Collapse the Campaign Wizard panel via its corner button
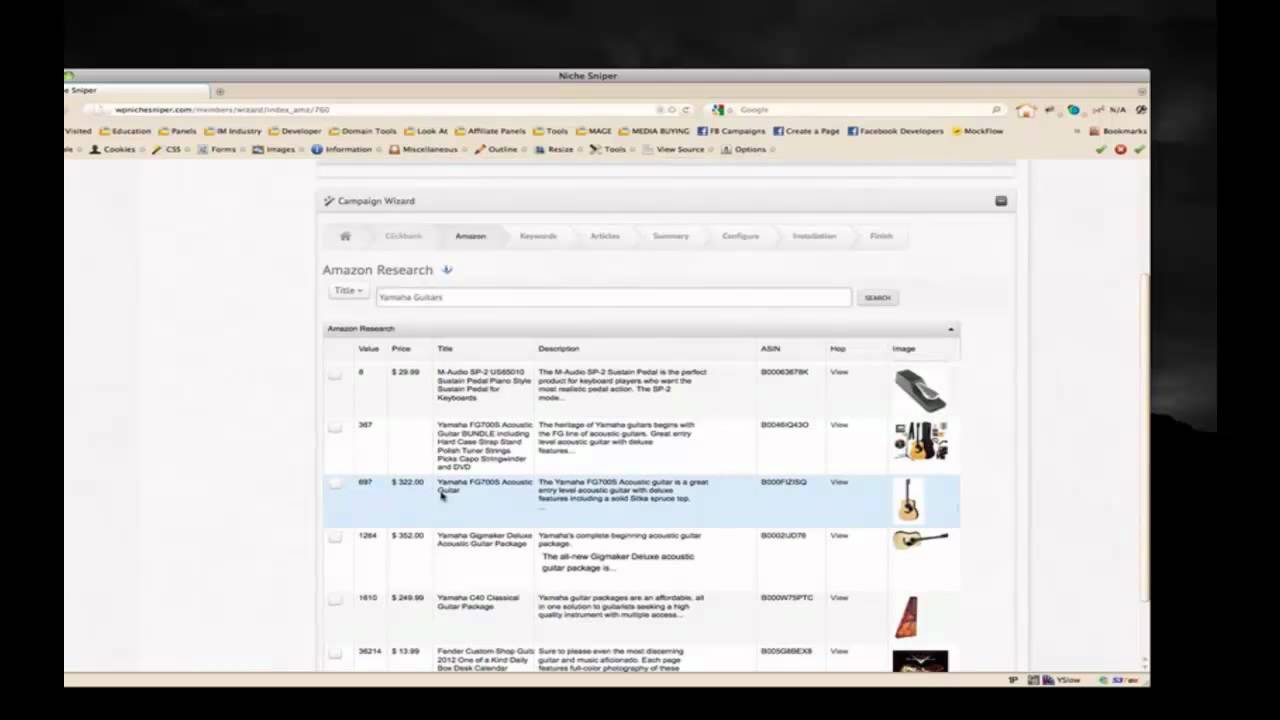 pos(1001,201)
